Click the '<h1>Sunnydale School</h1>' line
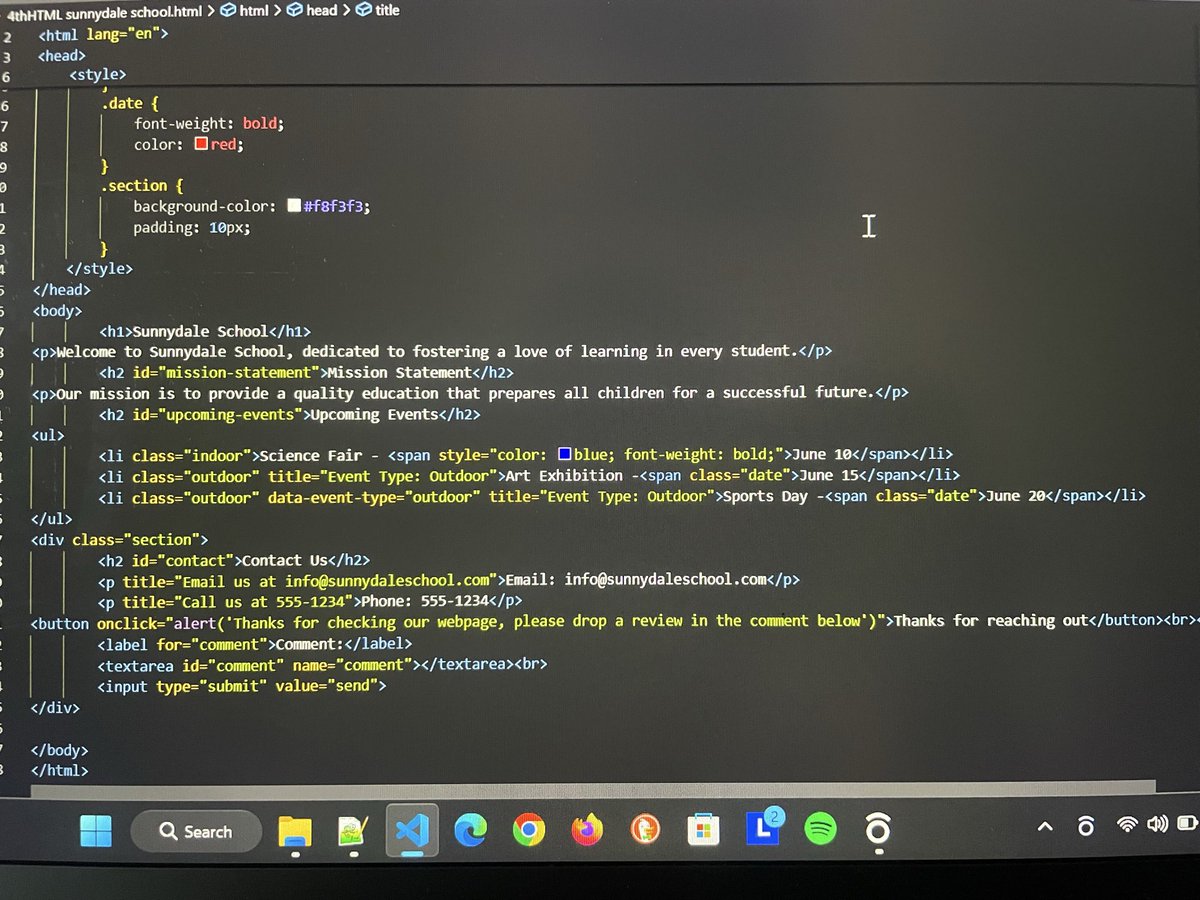Viewport: 1200px width, 900px height. (205, 331)
